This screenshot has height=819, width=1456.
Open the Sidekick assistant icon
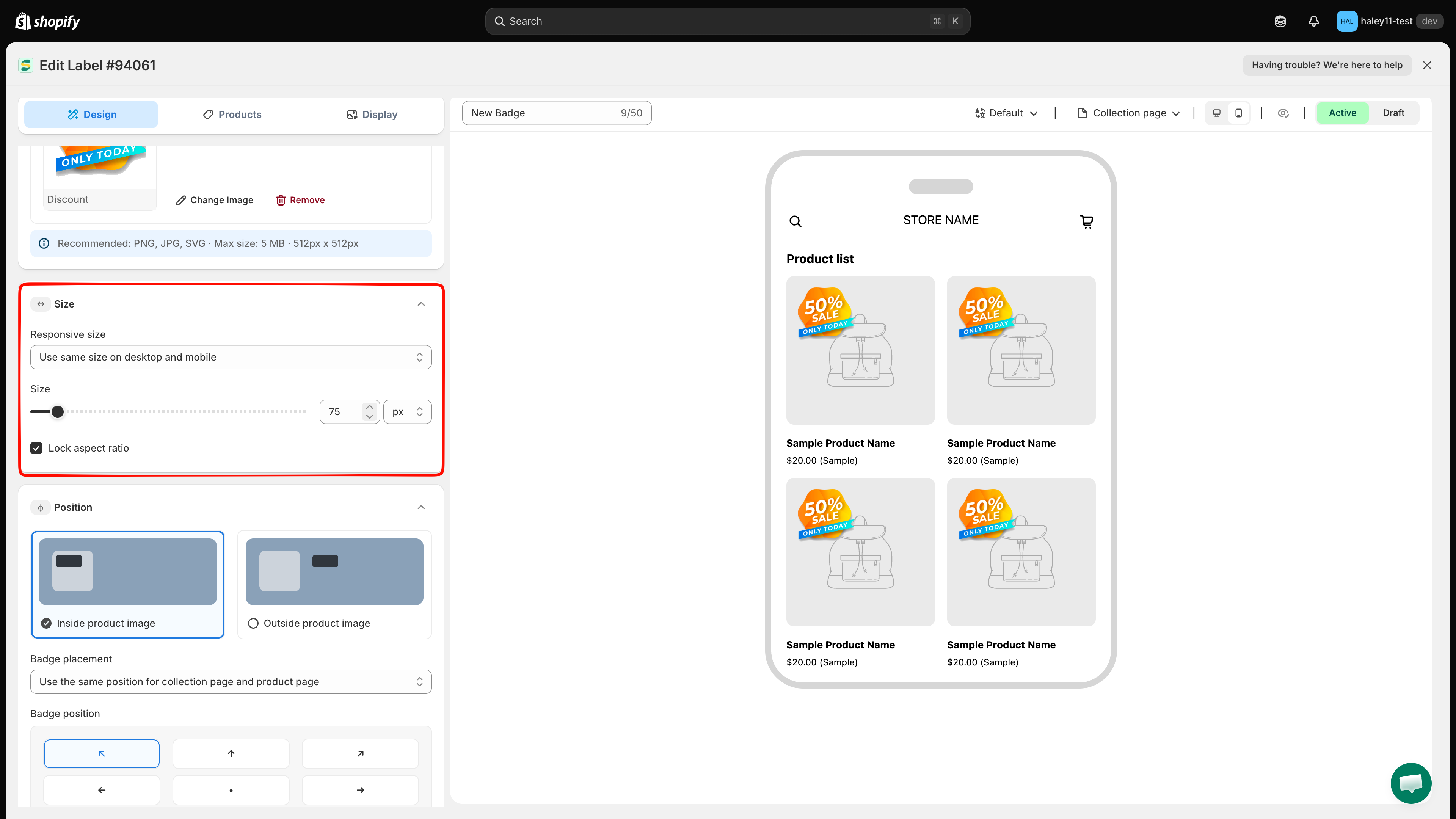(x=1280, y=21)
